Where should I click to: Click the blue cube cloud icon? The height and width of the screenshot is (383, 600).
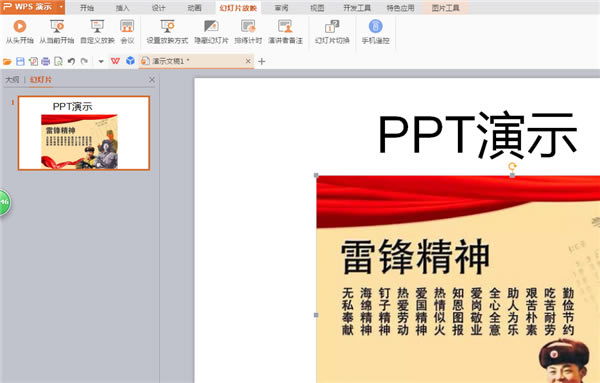click(x=130, y=60)
